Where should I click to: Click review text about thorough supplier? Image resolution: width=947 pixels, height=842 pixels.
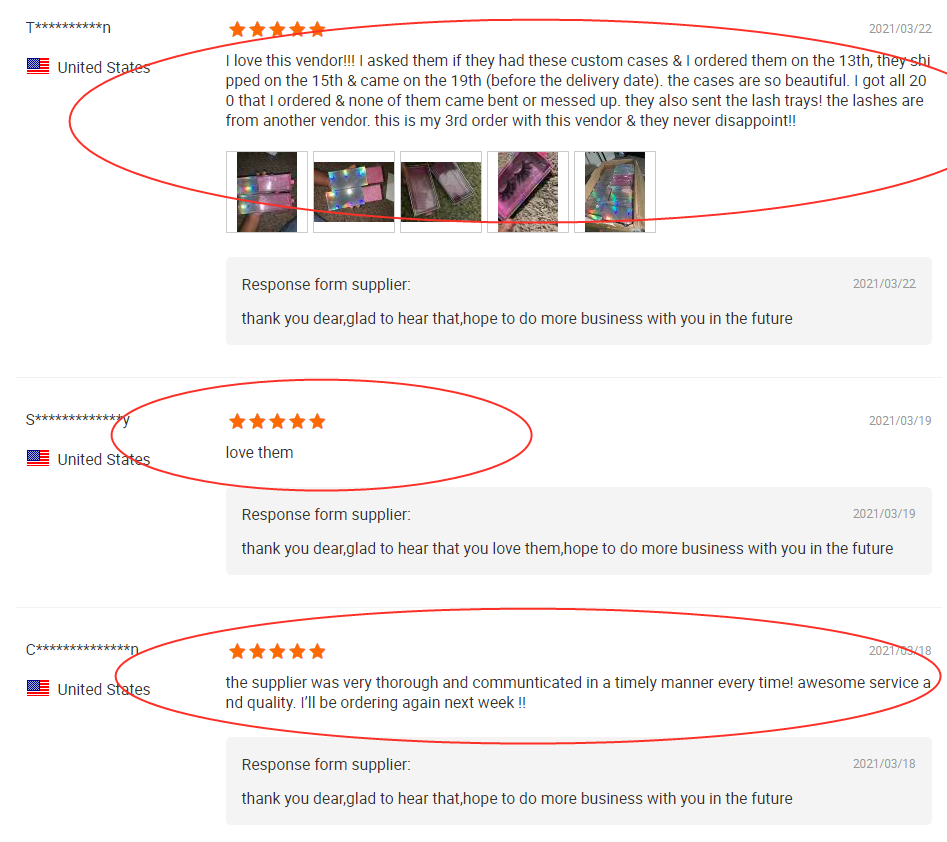578,692
